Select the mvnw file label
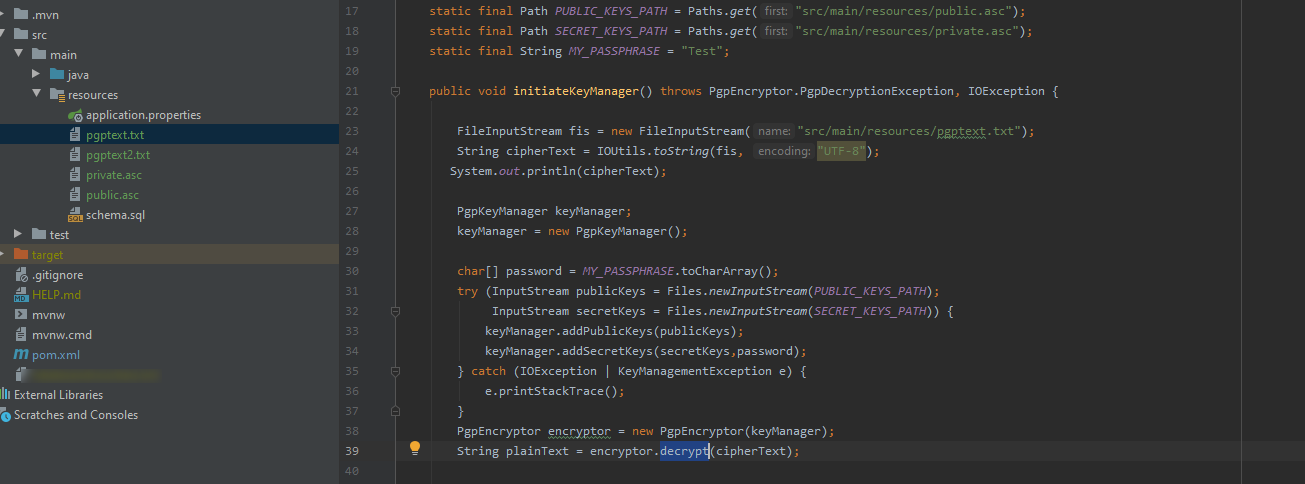The image size is (1305, 484). coord(49,315)
